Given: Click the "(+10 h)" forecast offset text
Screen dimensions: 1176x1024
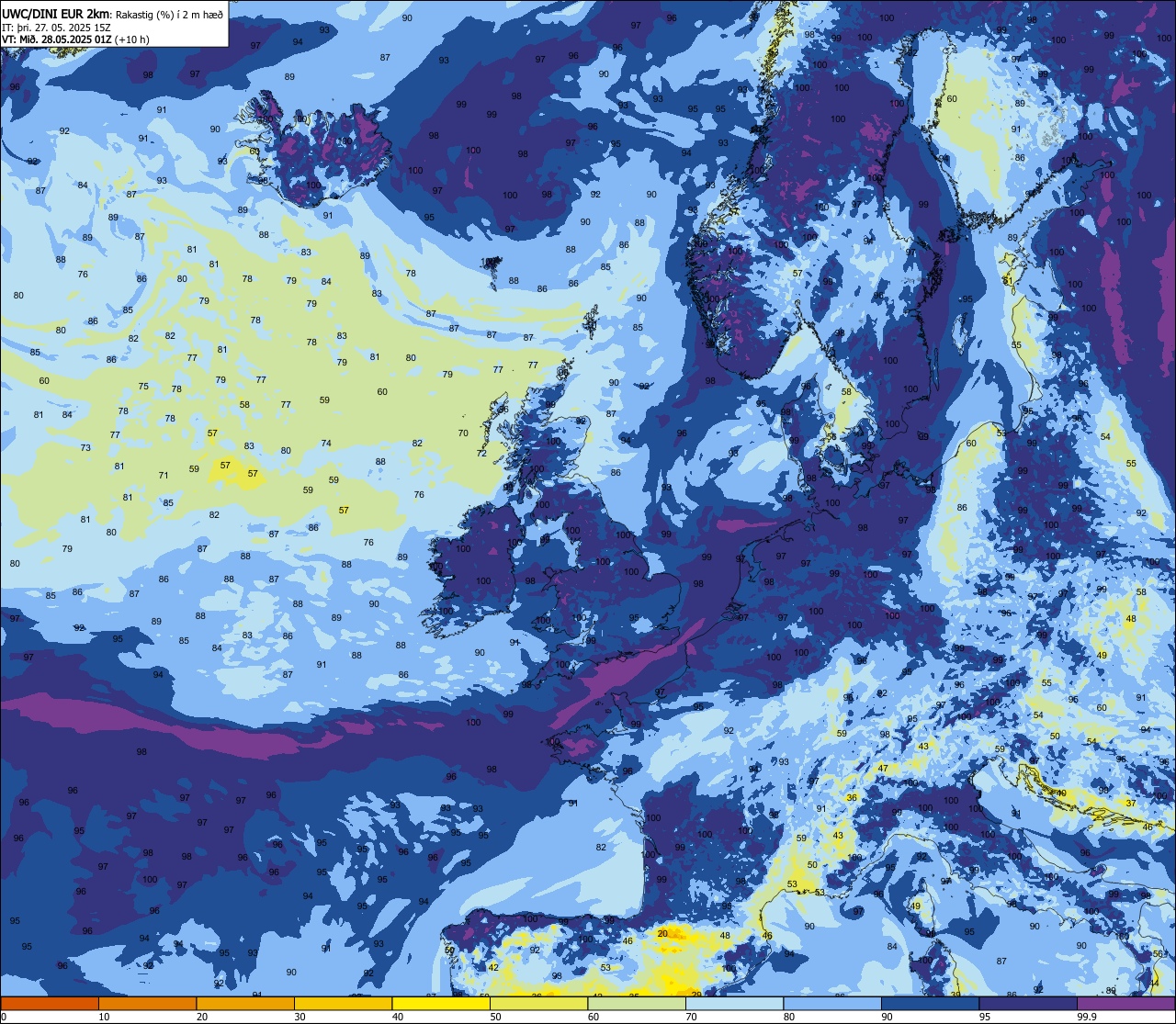Looking at the screenshot, I should pyautogui.click(x=133, y=39).
